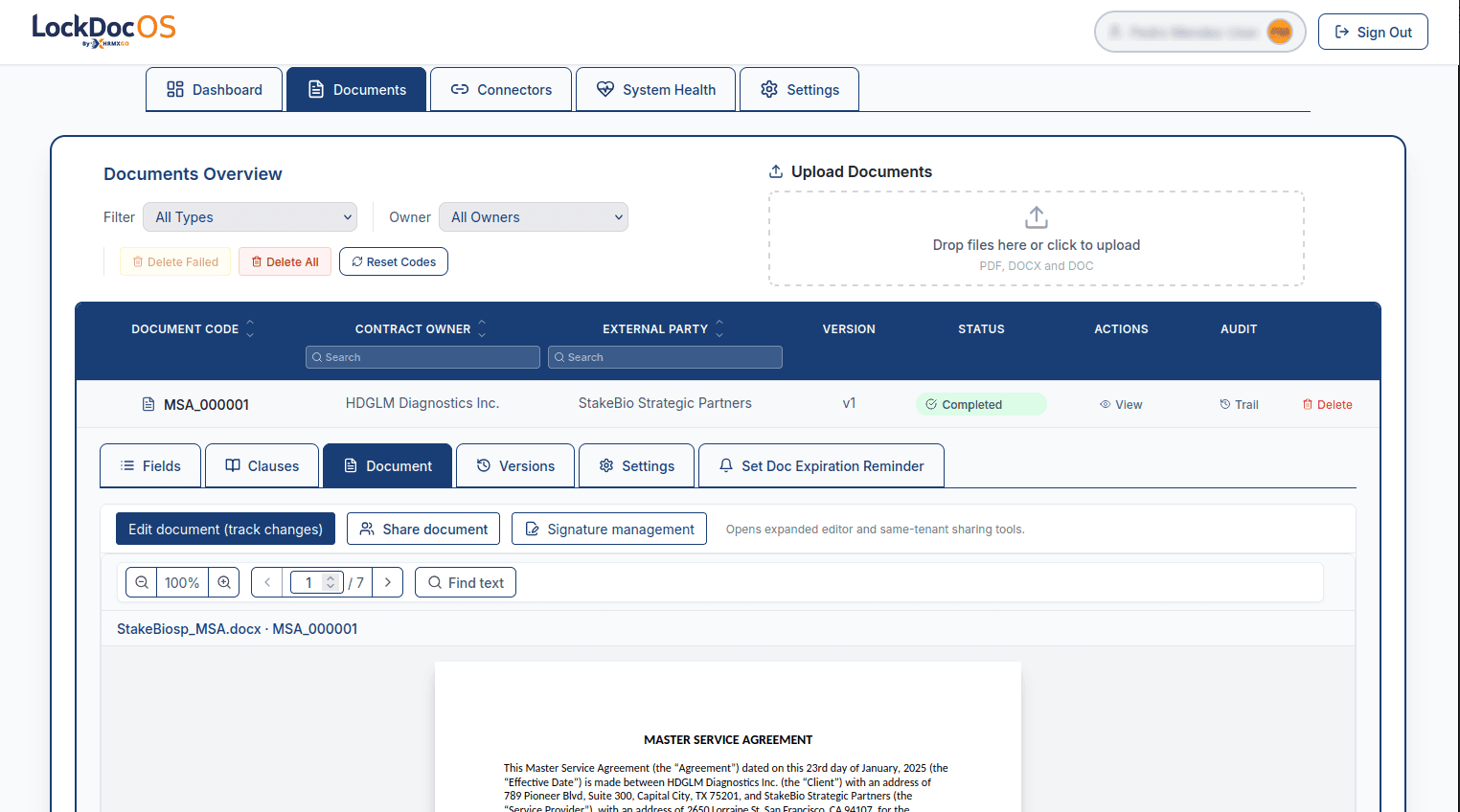Image resolution: width=1460 pixels, height=812 pixels.
Task: Click the StakeBio Strategic Partners cell
Action: pyautogui.click(x=665, y=403)
